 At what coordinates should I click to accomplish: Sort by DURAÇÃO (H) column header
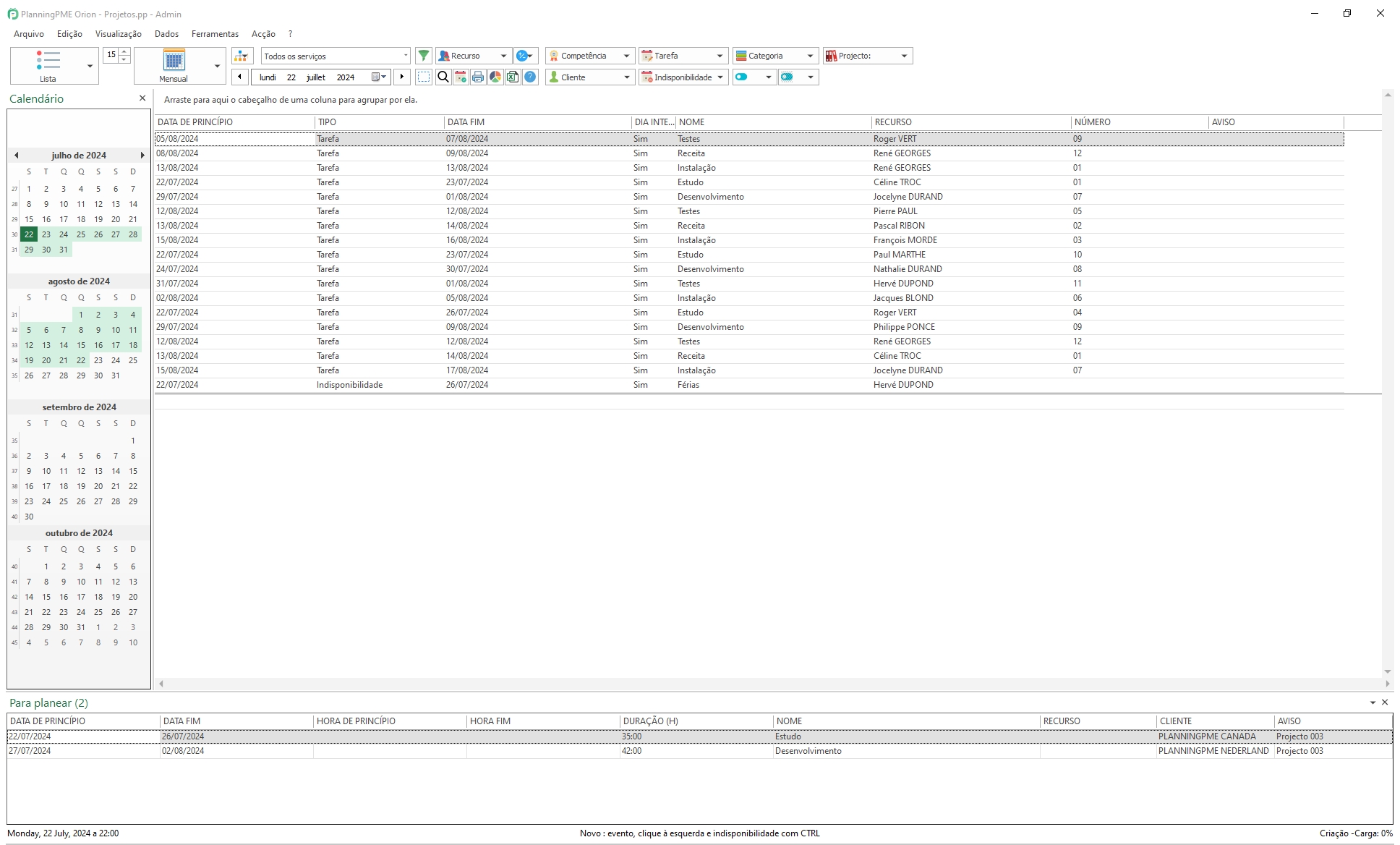point(696,721)
